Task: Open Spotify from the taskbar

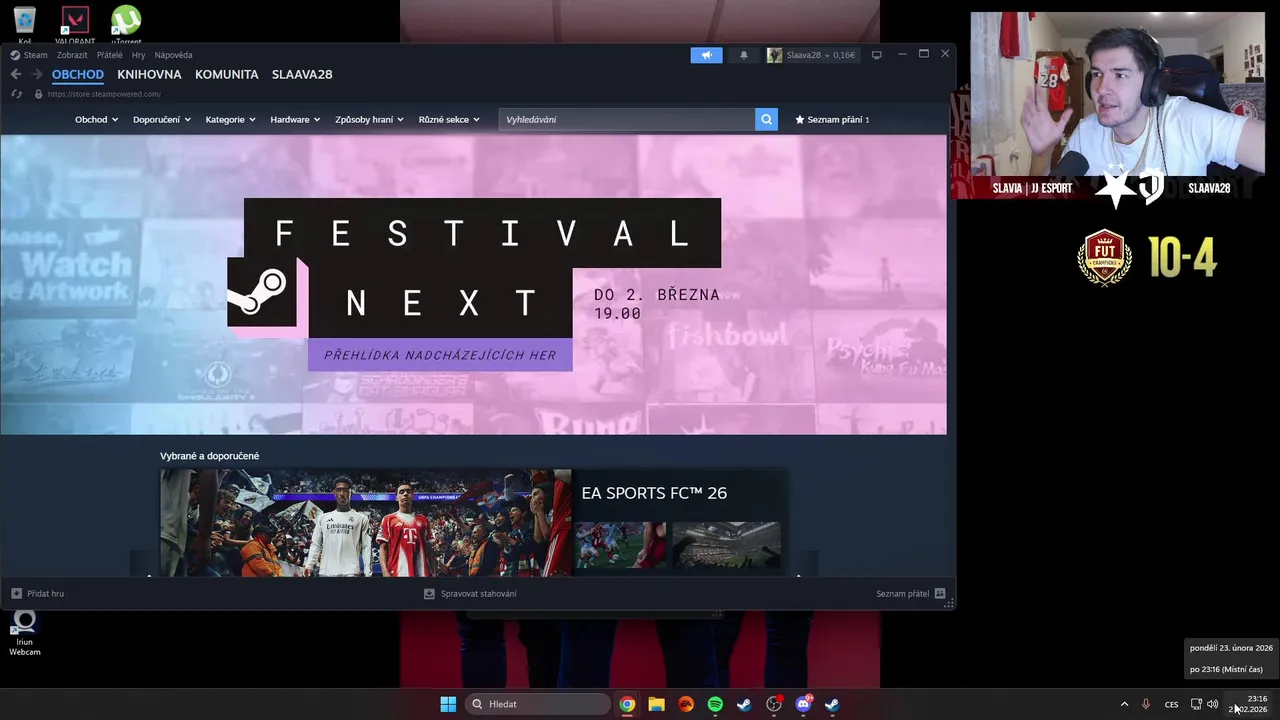Action: click(x=715, y=704)
